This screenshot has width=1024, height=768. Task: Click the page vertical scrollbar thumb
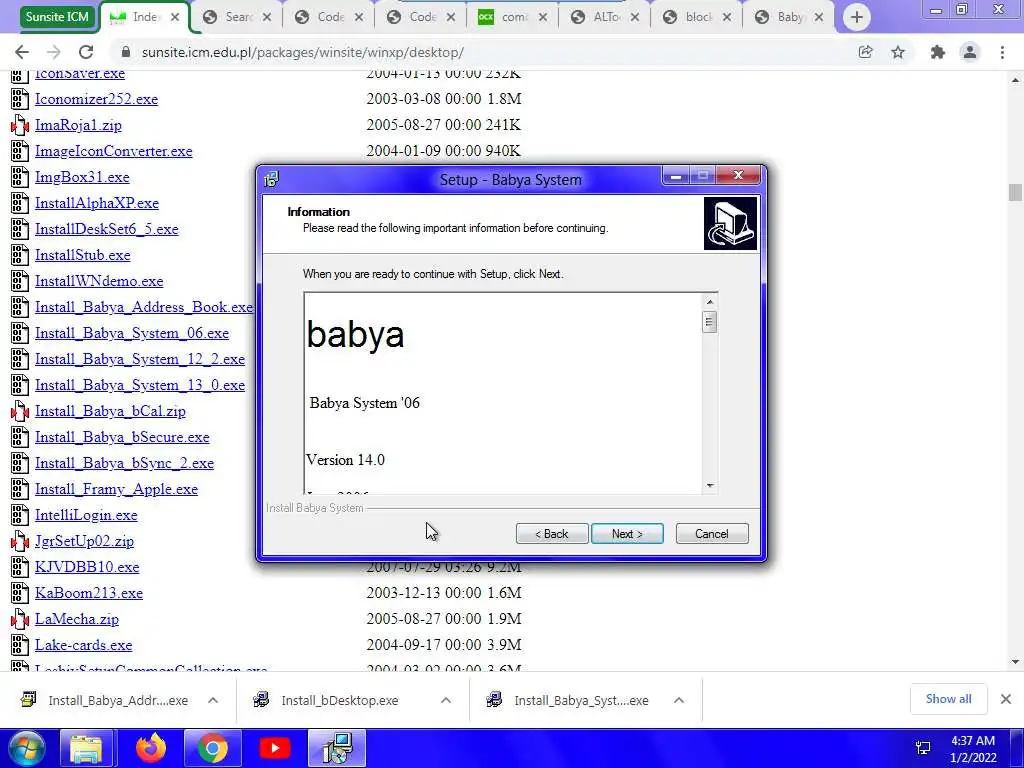(x=1015, y=193)
